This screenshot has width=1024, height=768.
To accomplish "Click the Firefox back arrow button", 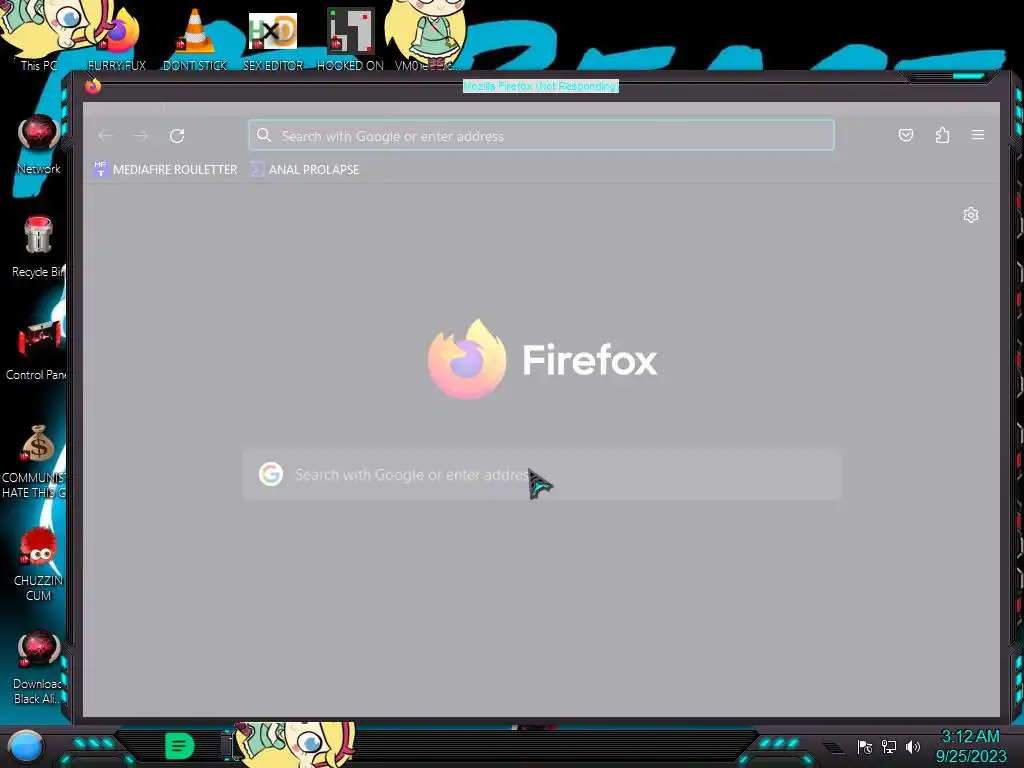I will coord(105,136).
